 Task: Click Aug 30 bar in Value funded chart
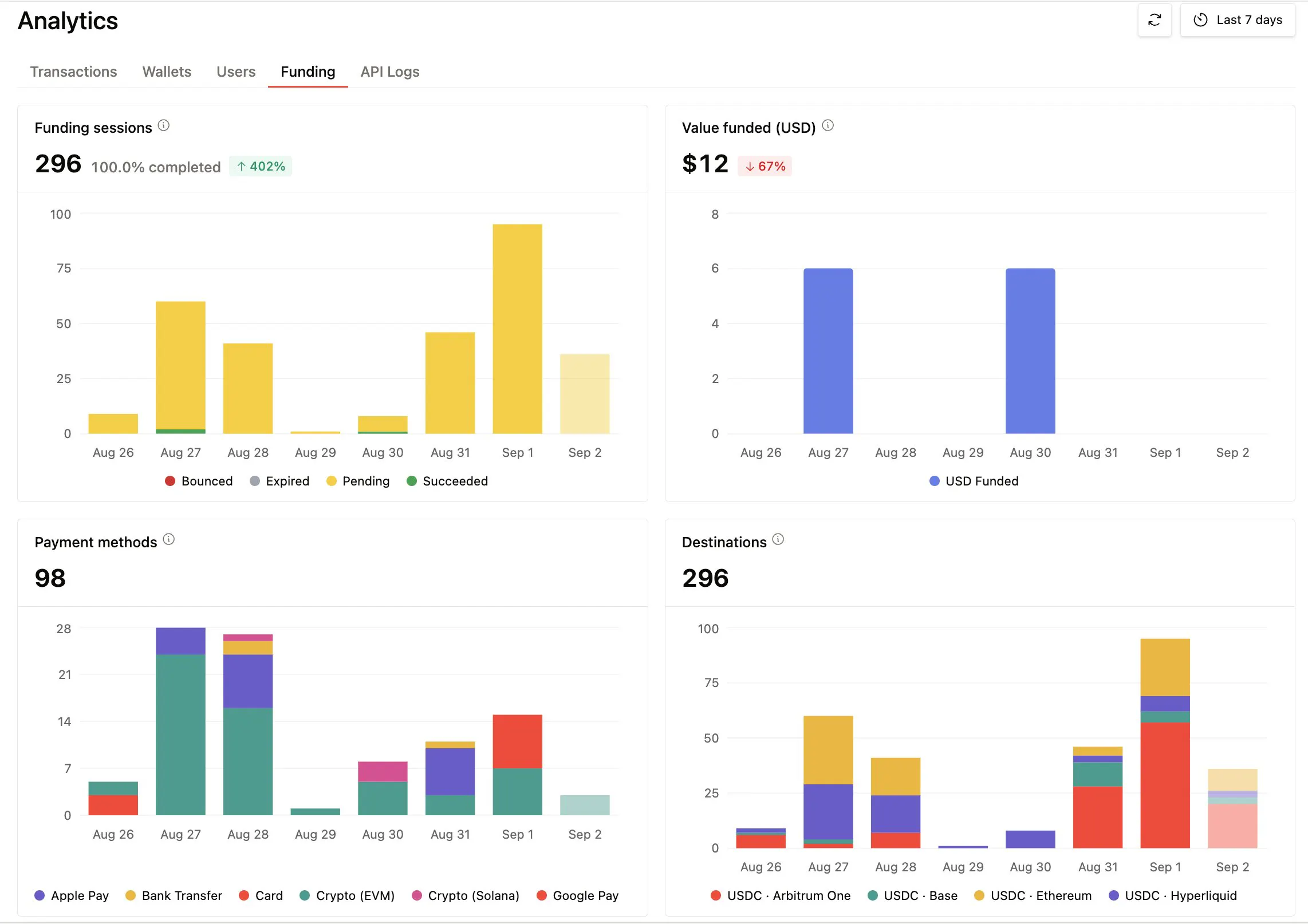(x=1030, y=351)
